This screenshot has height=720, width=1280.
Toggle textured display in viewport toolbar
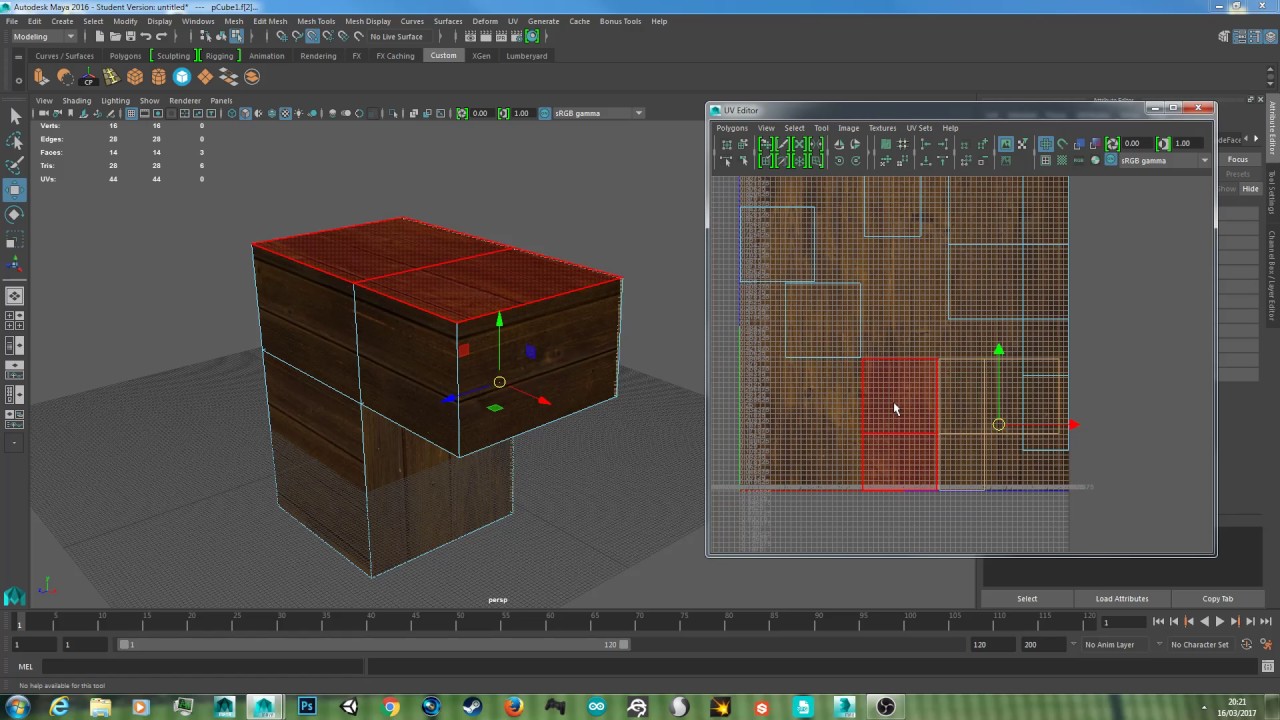(x=285, y=113)
